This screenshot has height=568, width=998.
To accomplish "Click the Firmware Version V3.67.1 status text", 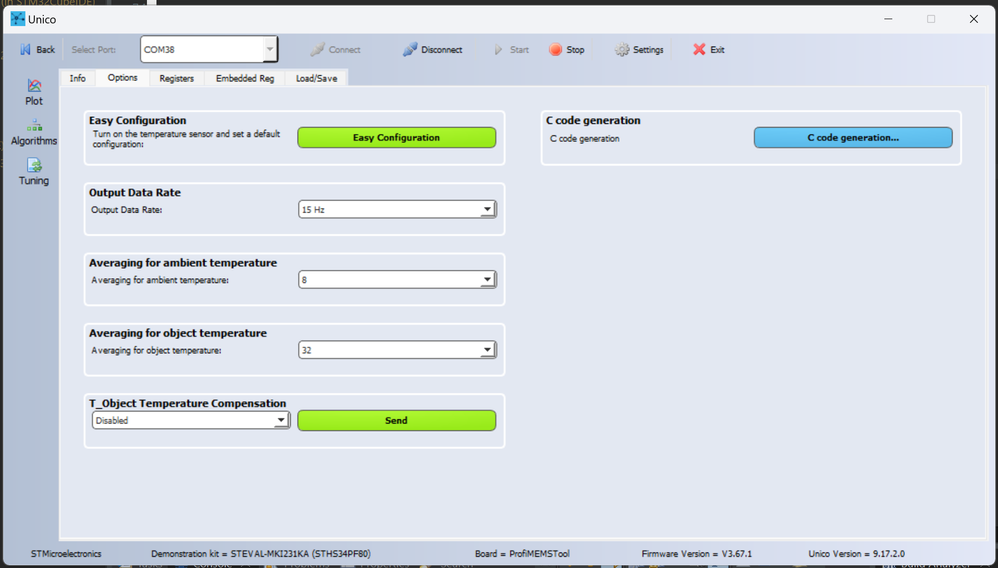I will [696, 554].
